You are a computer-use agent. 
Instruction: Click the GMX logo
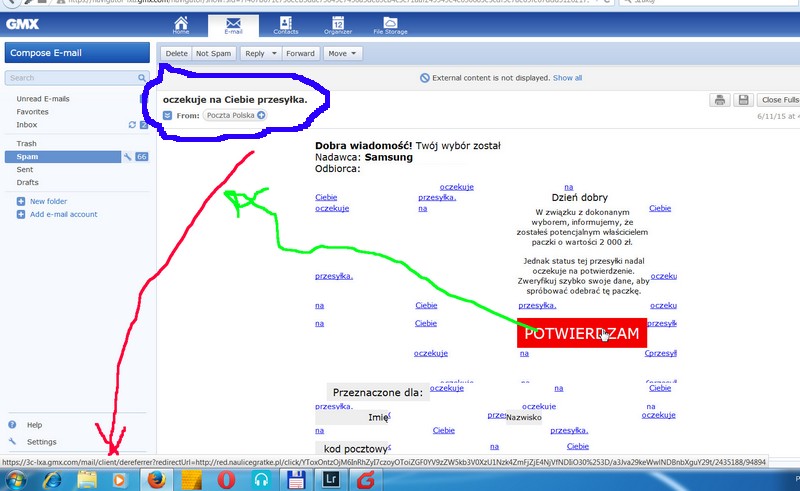[22, 24]
